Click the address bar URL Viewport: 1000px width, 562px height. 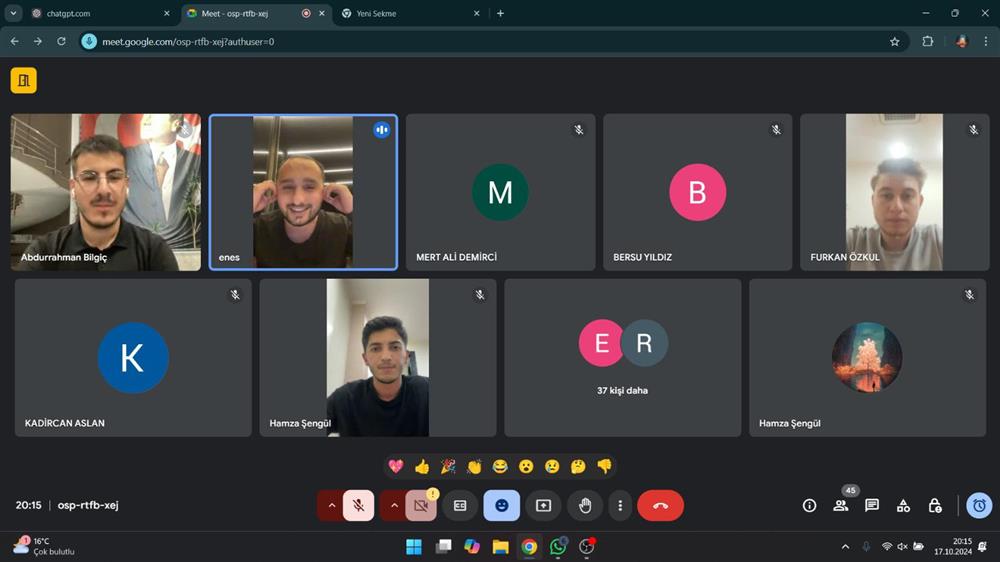click(x=188, y=41)
